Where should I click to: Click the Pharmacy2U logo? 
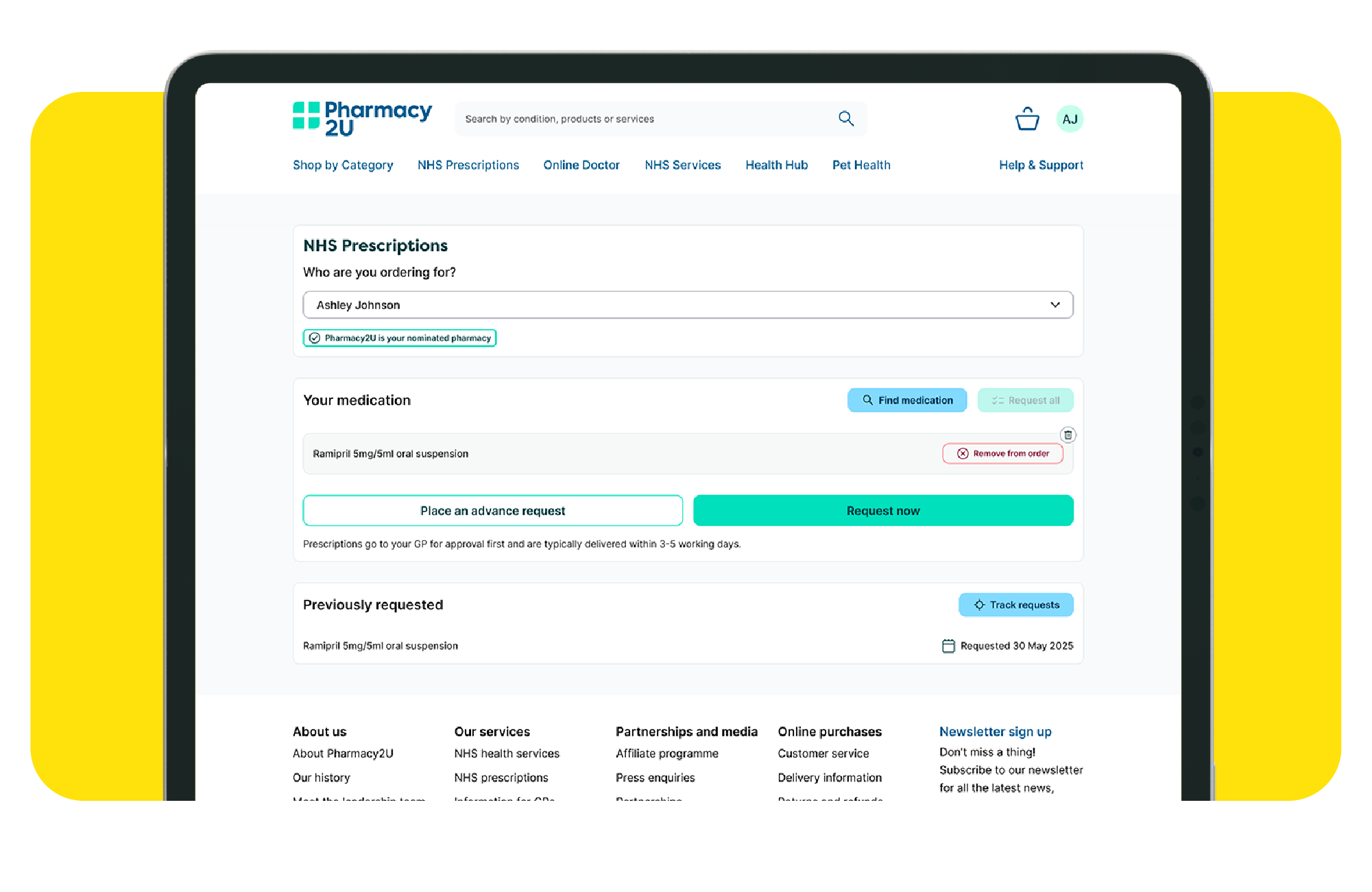(x=362, y=119)
